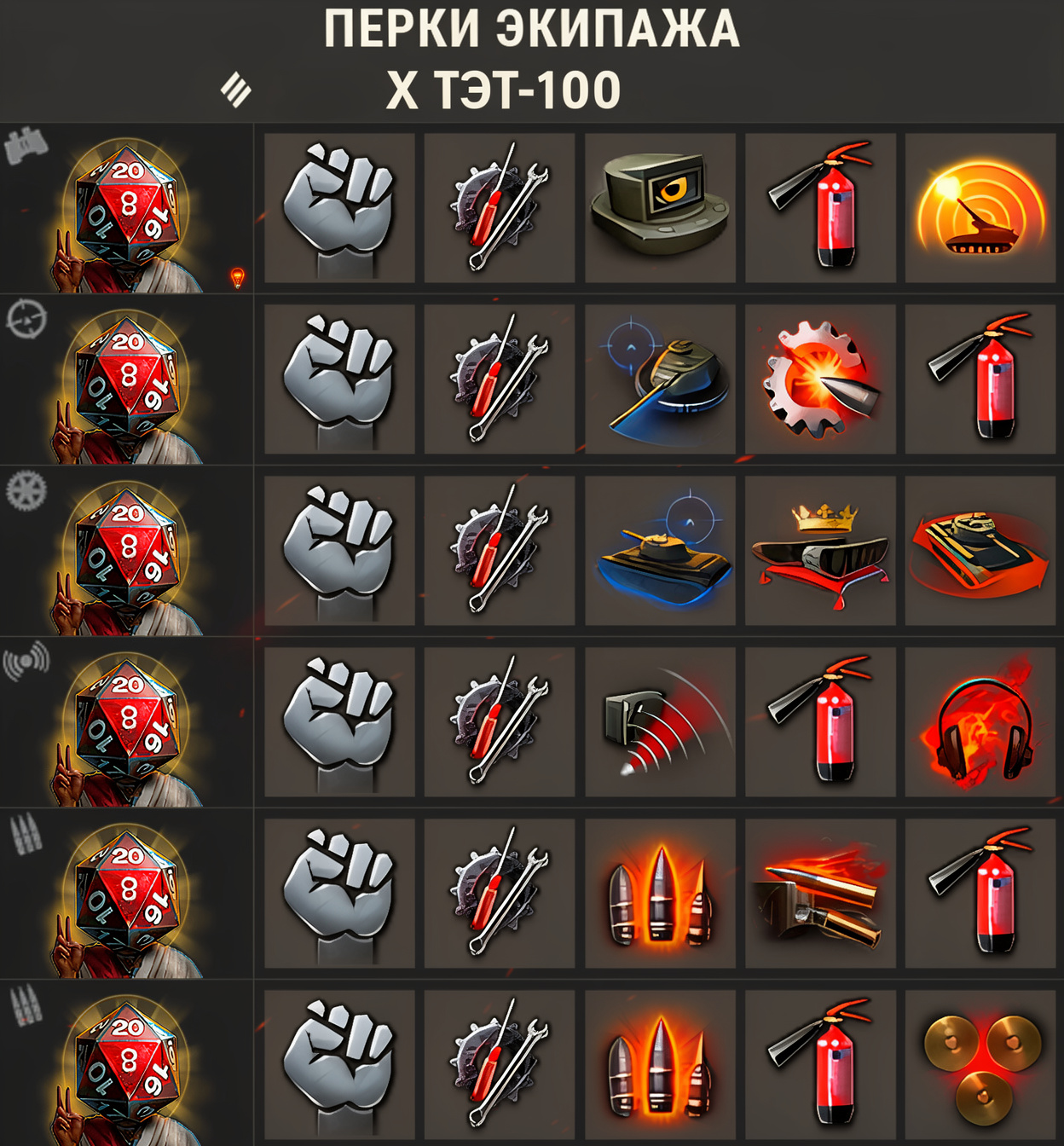Click the striped medium tank class icon
Screen dimensions: 1064x1146
(236, 90)
